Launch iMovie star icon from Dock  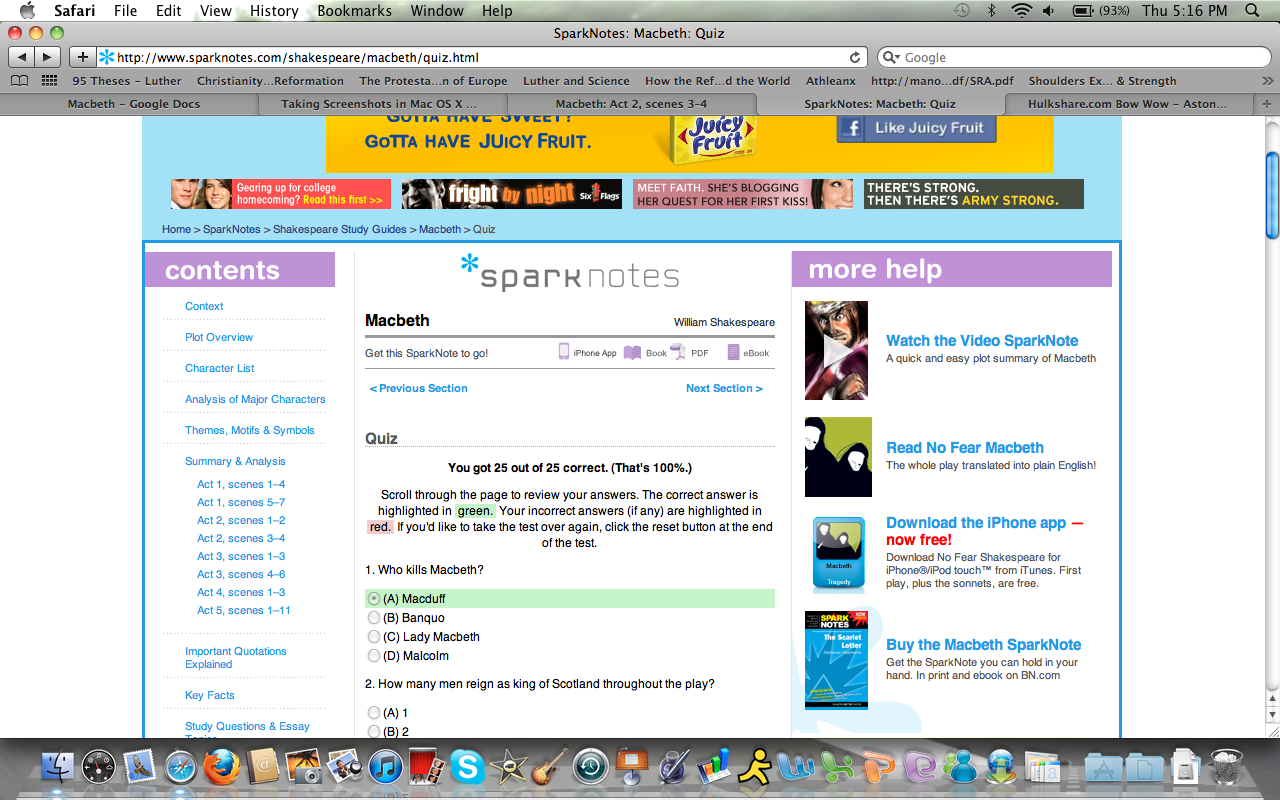[x=508, y=768]
